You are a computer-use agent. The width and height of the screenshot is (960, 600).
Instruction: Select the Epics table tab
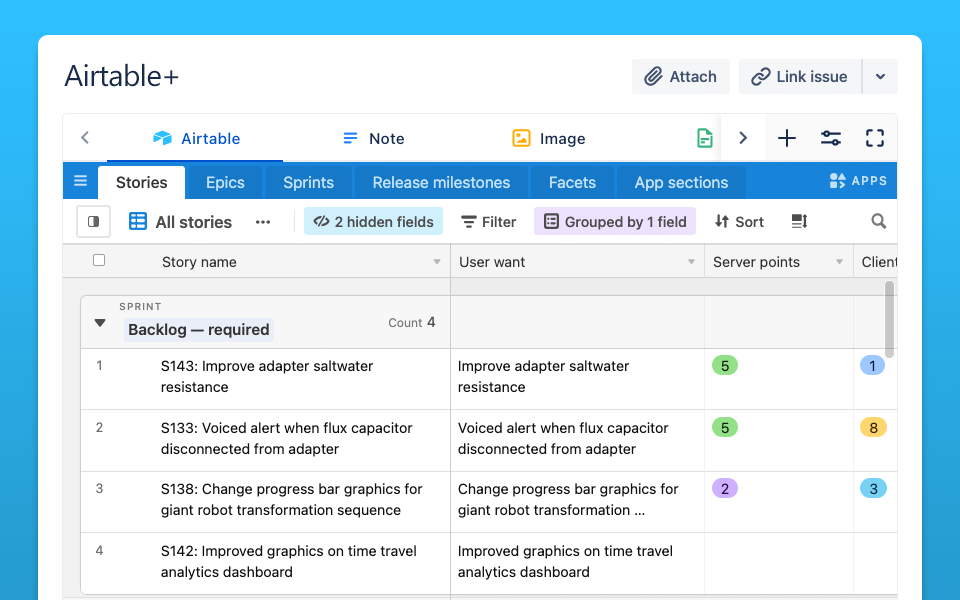point(225,182)
